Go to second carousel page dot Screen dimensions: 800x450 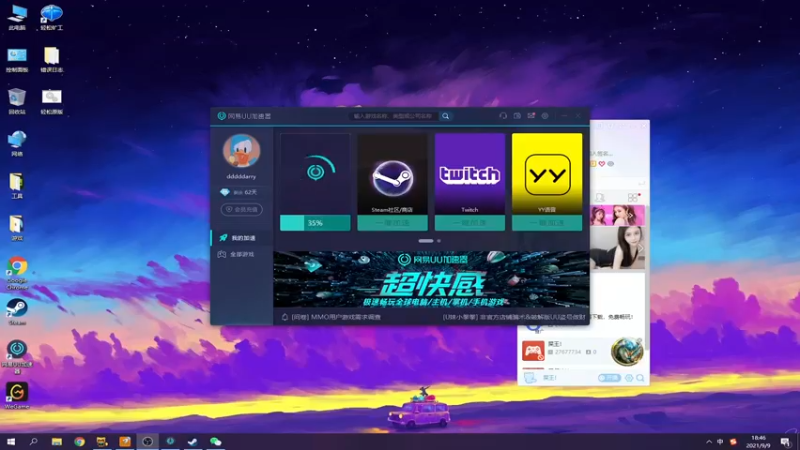[x=439, y=241]
